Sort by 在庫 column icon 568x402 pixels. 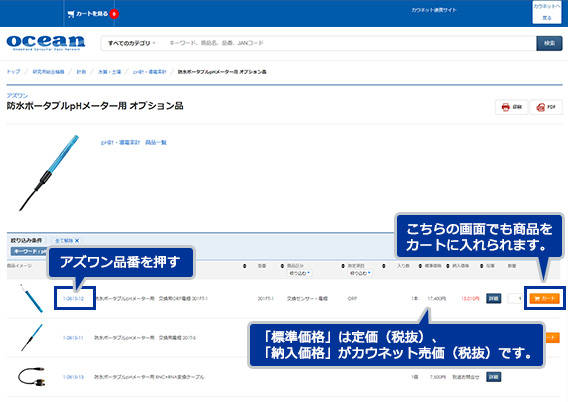482,266
